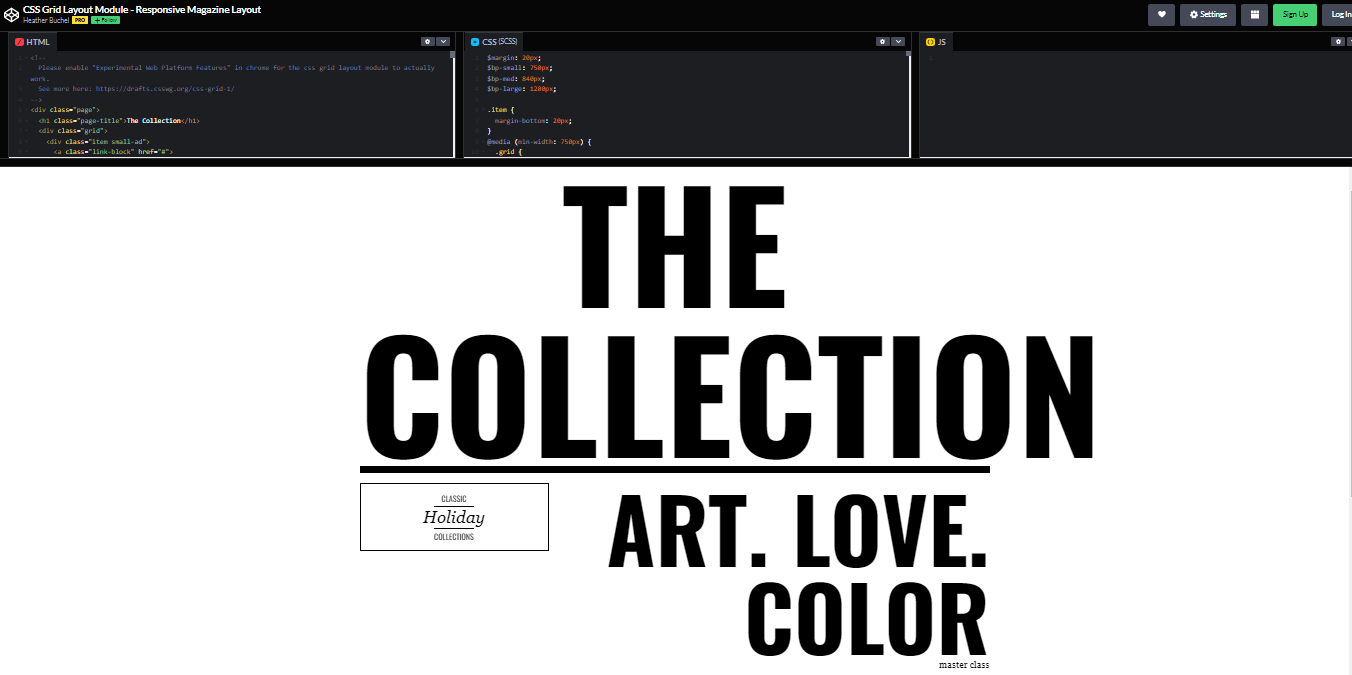Expand the JS panel chevron dropdown
This screenshot has height=675, width=1352.
(1350, 41)
